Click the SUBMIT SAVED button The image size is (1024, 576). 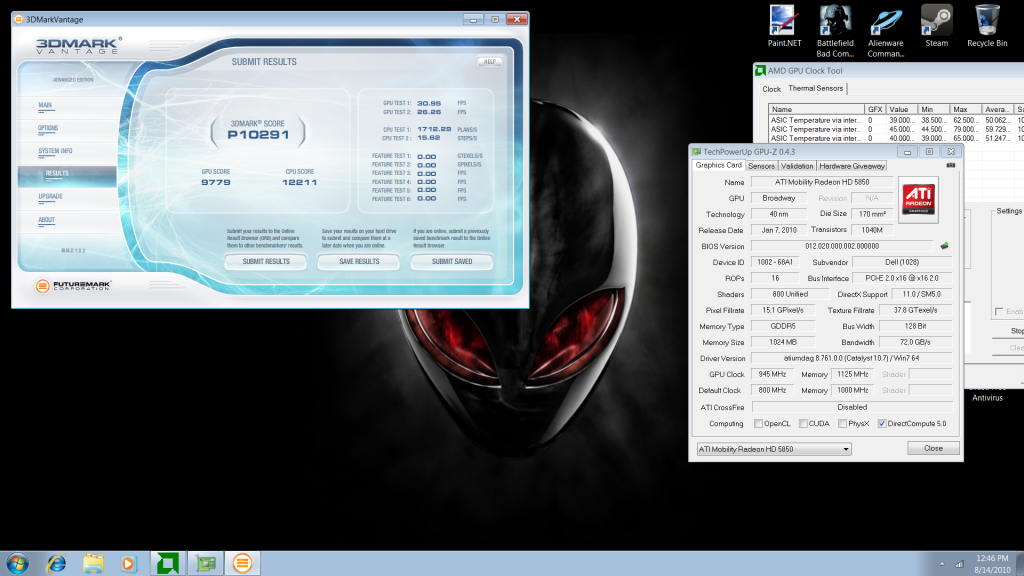[x=452, y=262]
